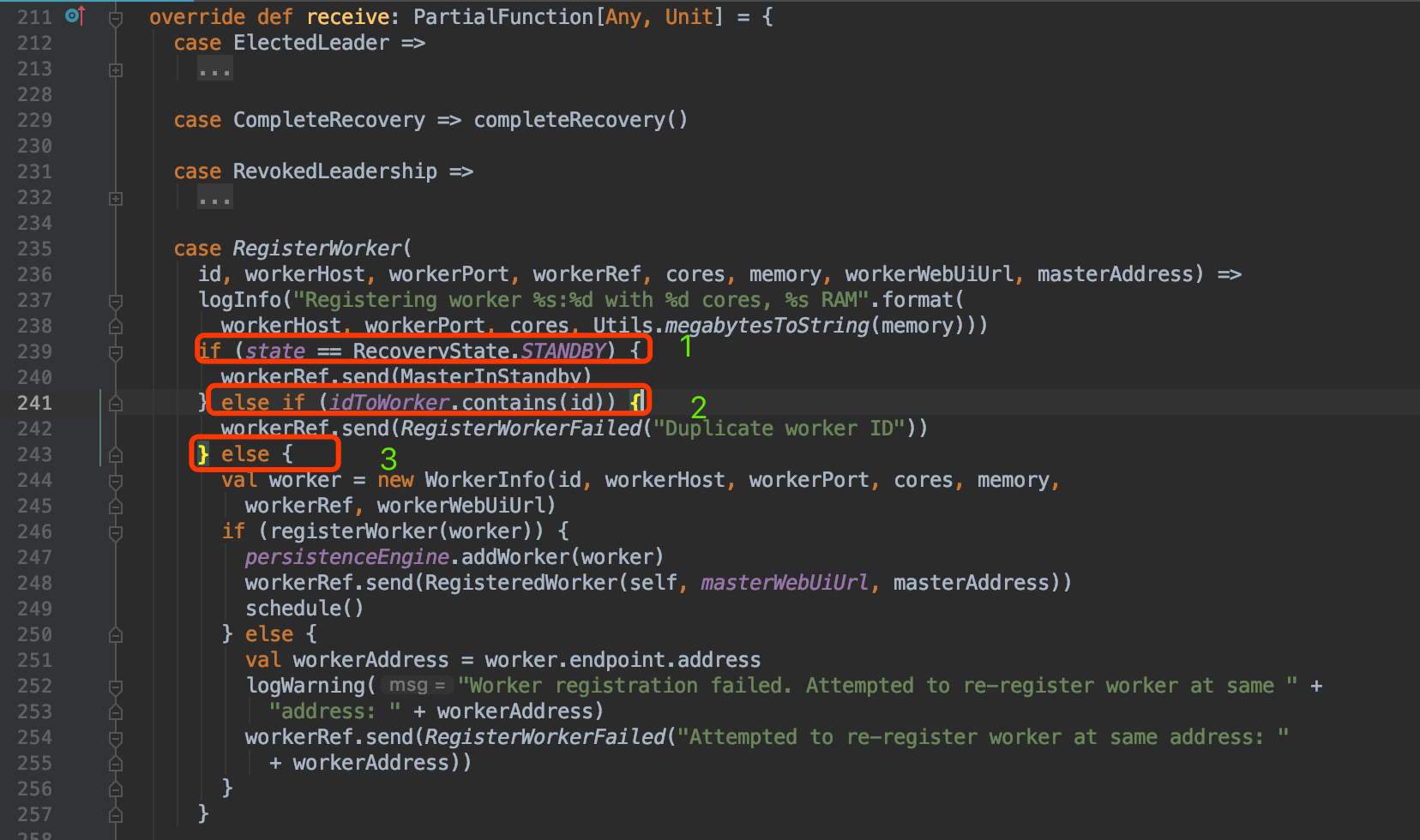Click the fold marker beside line 252
This screenshot has height=840, width=1420.
coord(116,686)
